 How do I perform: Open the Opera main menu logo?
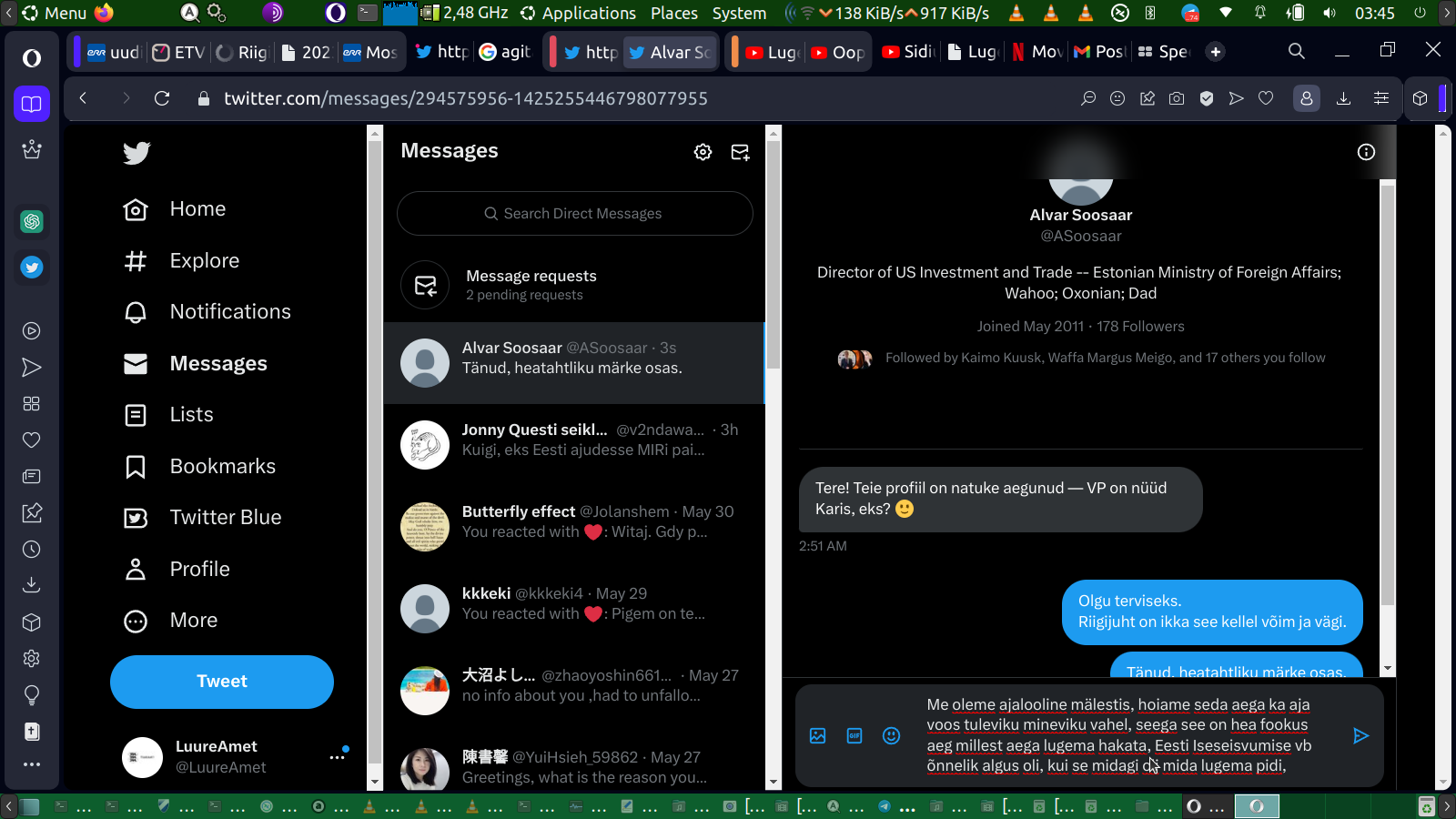(x=32, y=58)
